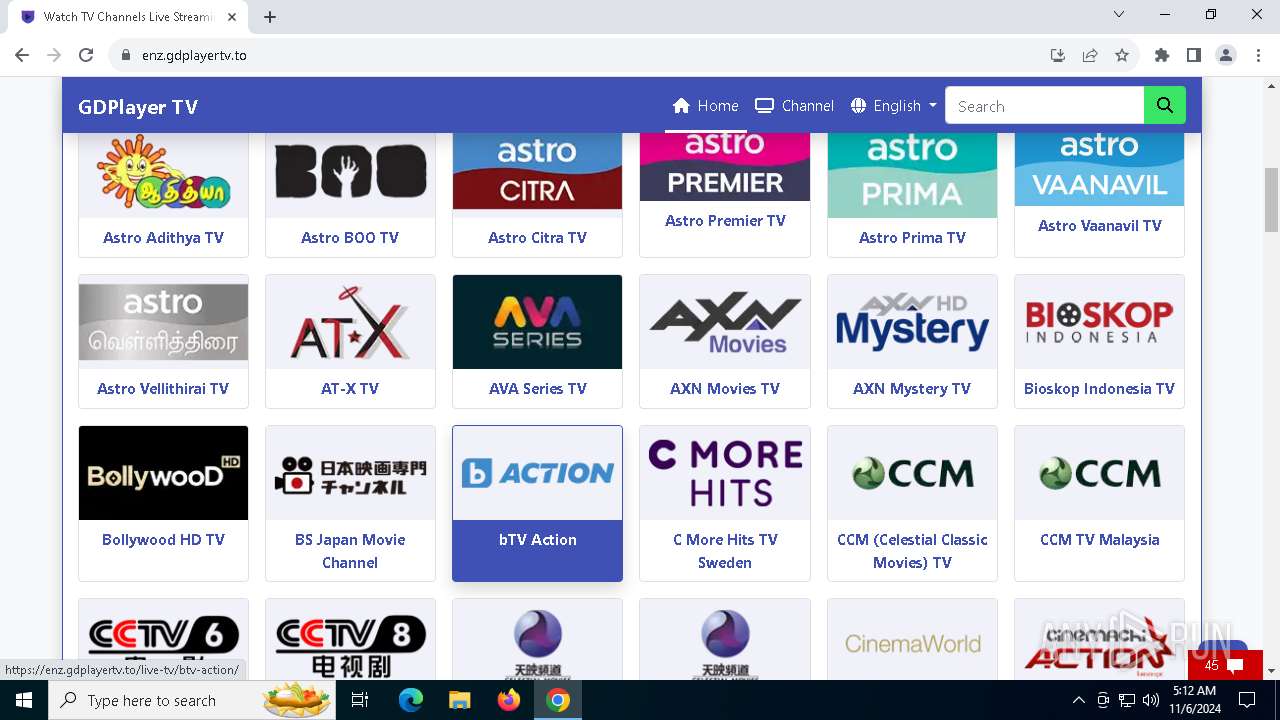1280x720 pixels.
Task: Expand the English language dropdown
Action: click(x=894, y=106)
